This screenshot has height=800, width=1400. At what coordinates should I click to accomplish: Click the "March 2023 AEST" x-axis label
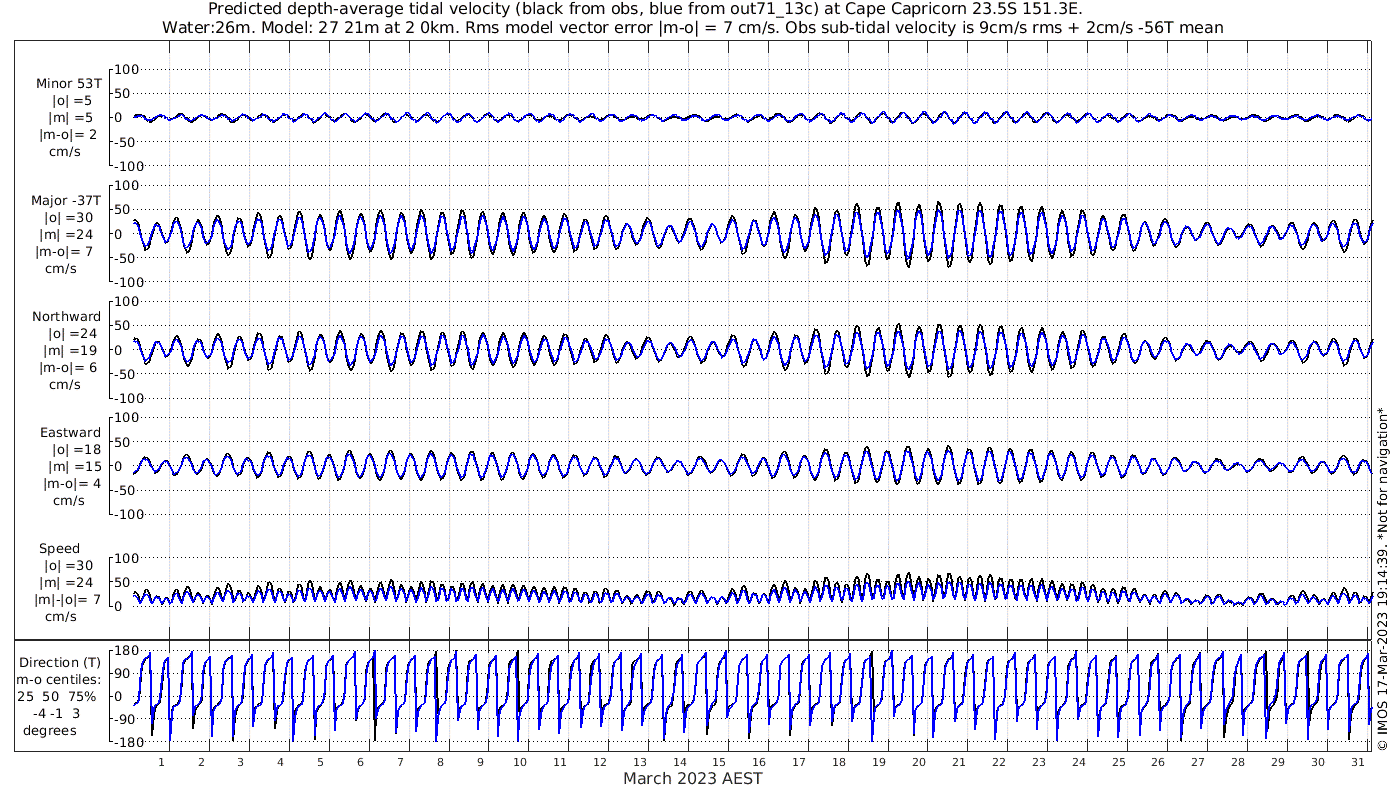pyautogui.click(x=692, y=778)
